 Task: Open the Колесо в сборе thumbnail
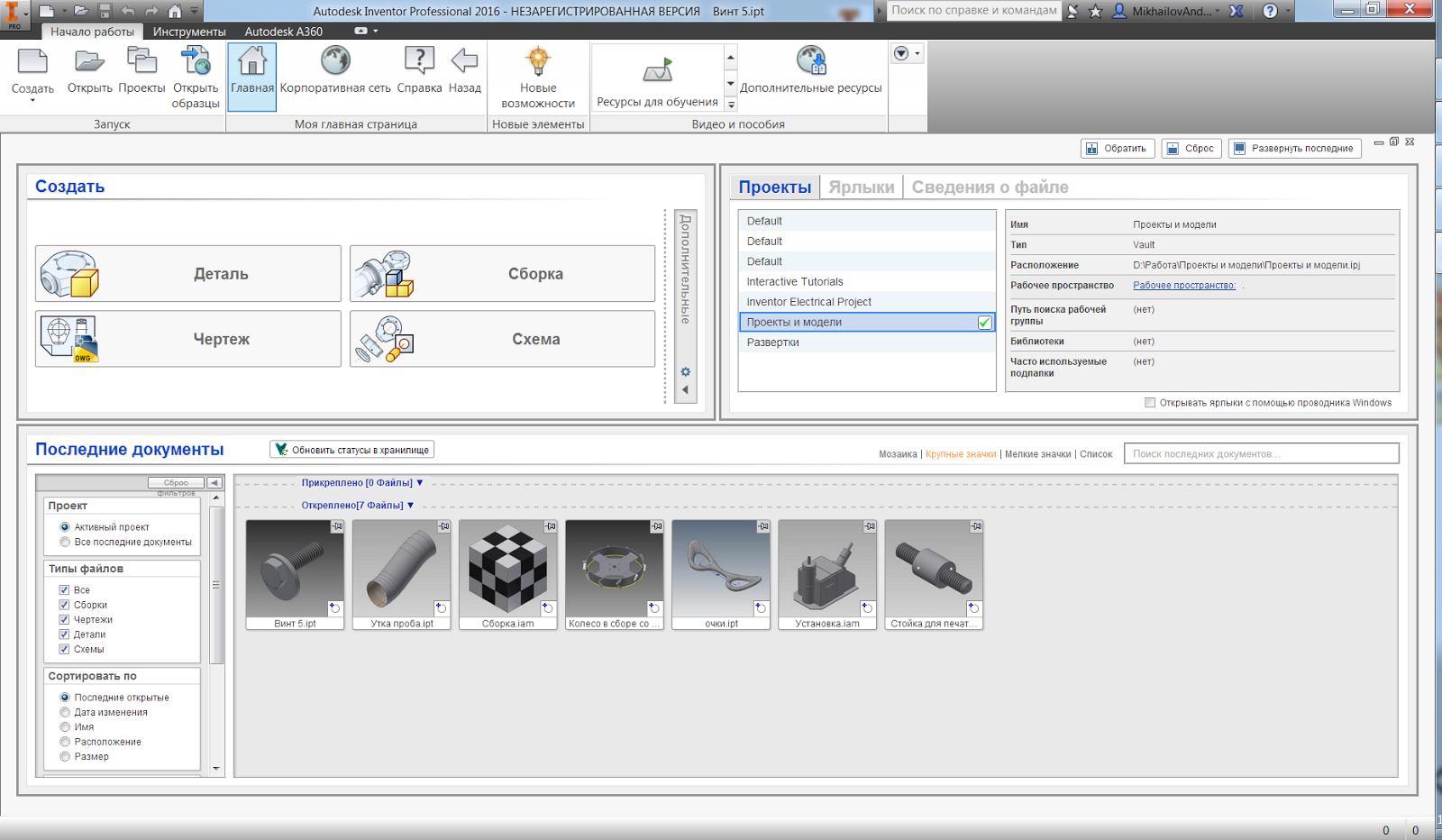coord(615,574)
